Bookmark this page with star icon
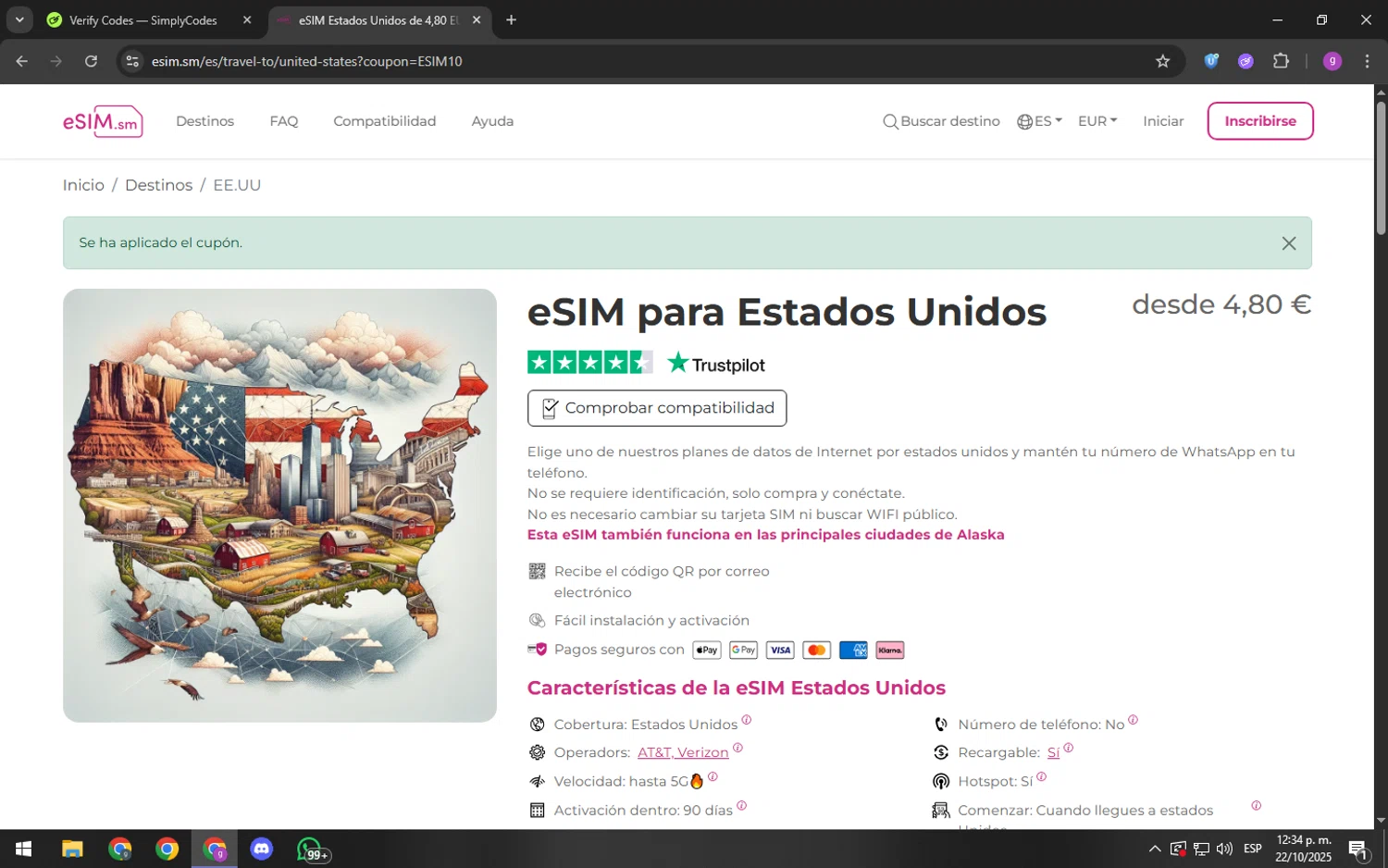The width and height of the screenshot is (1388, 868). 1162,61
